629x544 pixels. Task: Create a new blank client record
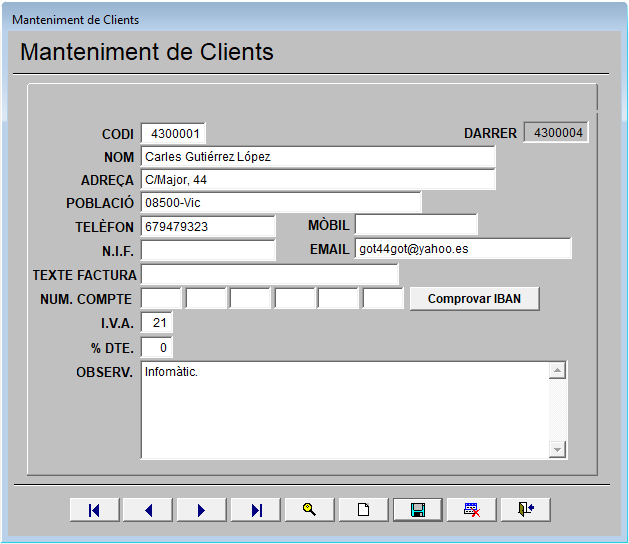364,510
